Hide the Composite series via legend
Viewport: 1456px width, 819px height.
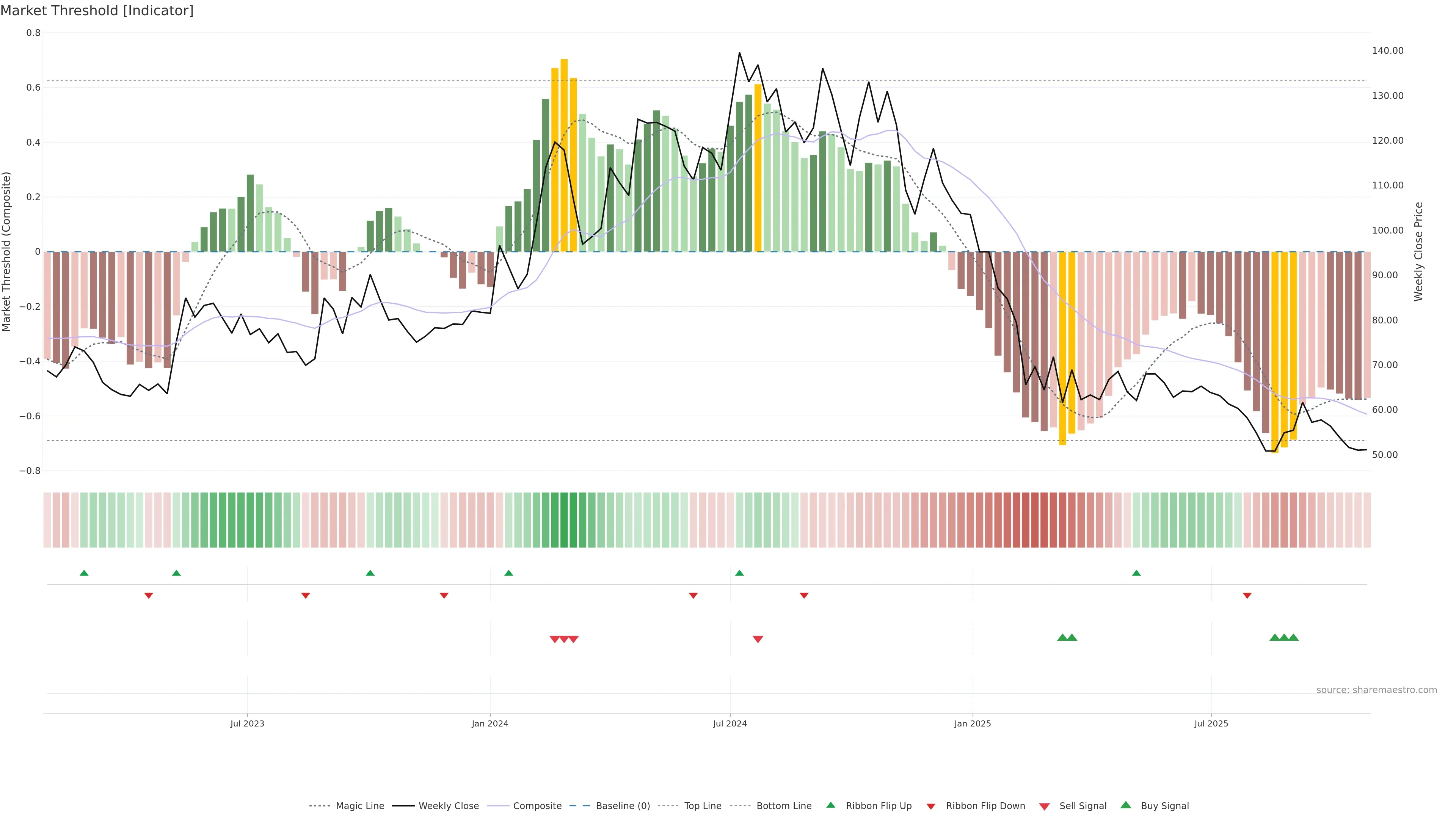537,806
